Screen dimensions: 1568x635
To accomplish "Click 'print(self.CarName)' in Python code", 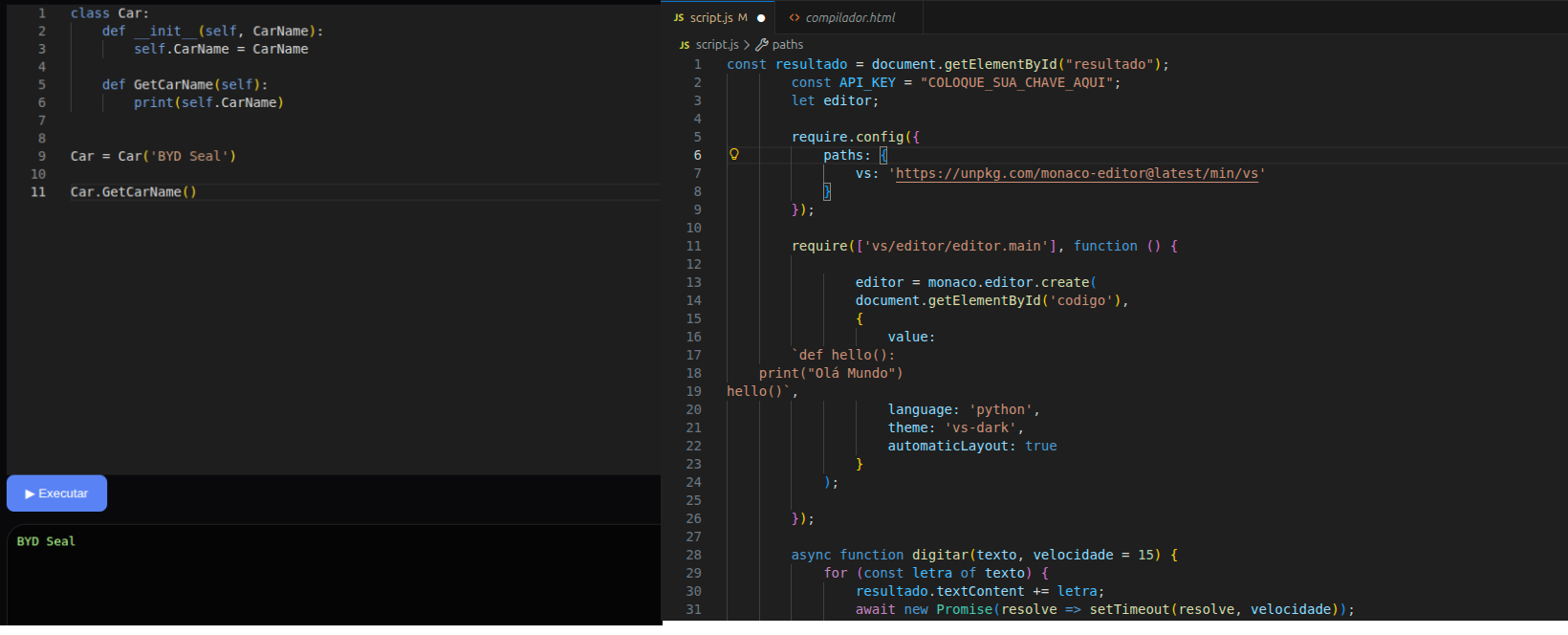I will pos(208,102).
